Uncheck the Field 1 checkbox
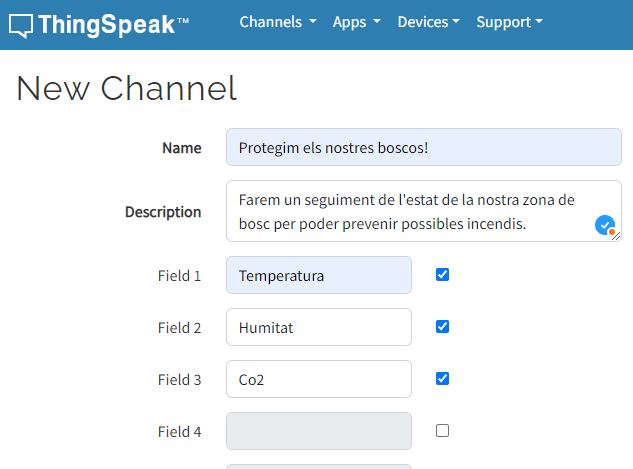633x469 pixels. pyautogui.click(x=443, y=274)
